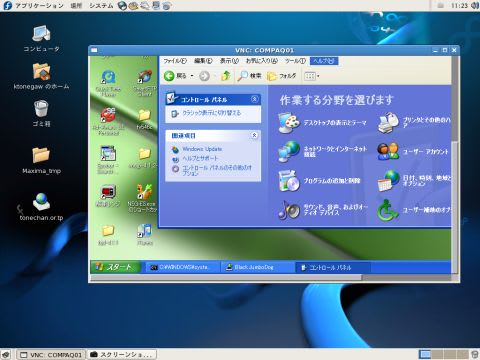Click the 11:23 clock in top panel

click(x=459, y=5)
